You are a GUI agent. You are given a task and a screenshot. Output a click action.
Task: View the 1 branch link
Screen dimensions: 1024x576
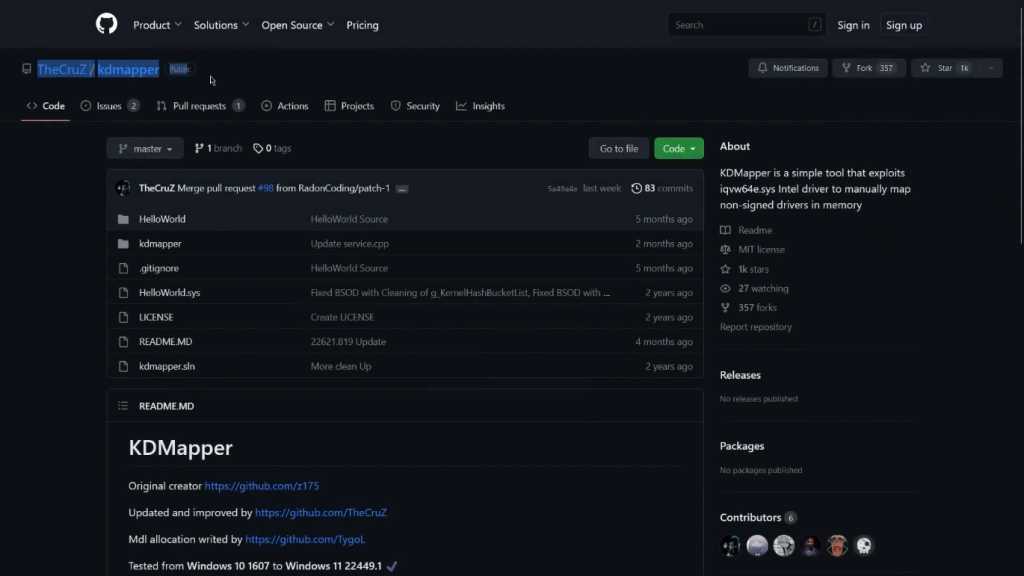218,148
